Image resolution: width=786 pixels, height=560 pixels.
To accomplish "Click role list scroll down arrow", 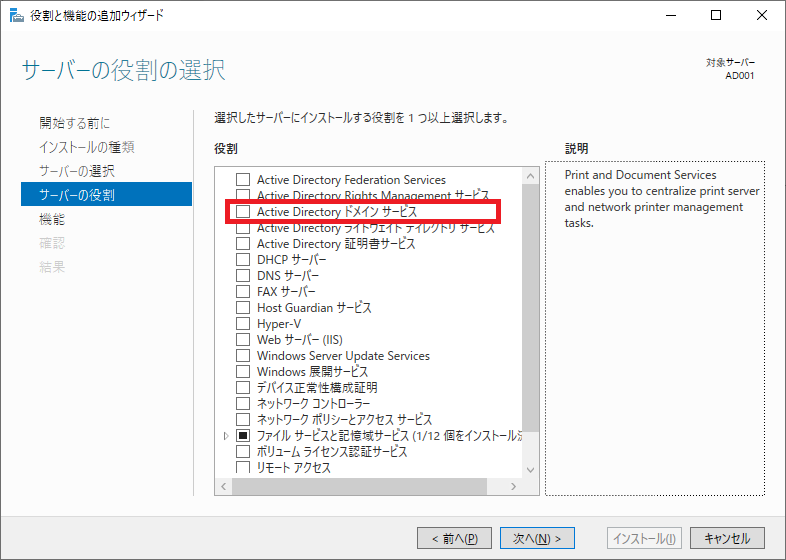I will (530, 470).
